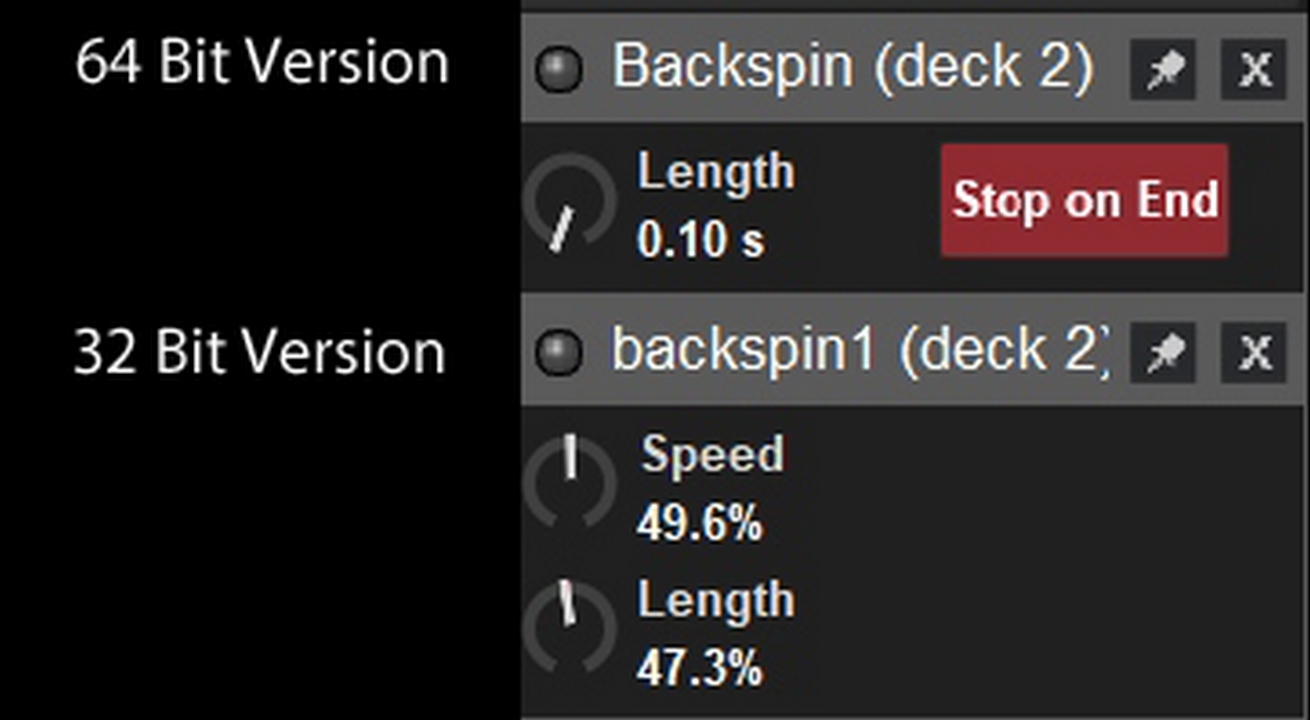
Task: Click the 64 Bit Version label
Action: (262, 63)
